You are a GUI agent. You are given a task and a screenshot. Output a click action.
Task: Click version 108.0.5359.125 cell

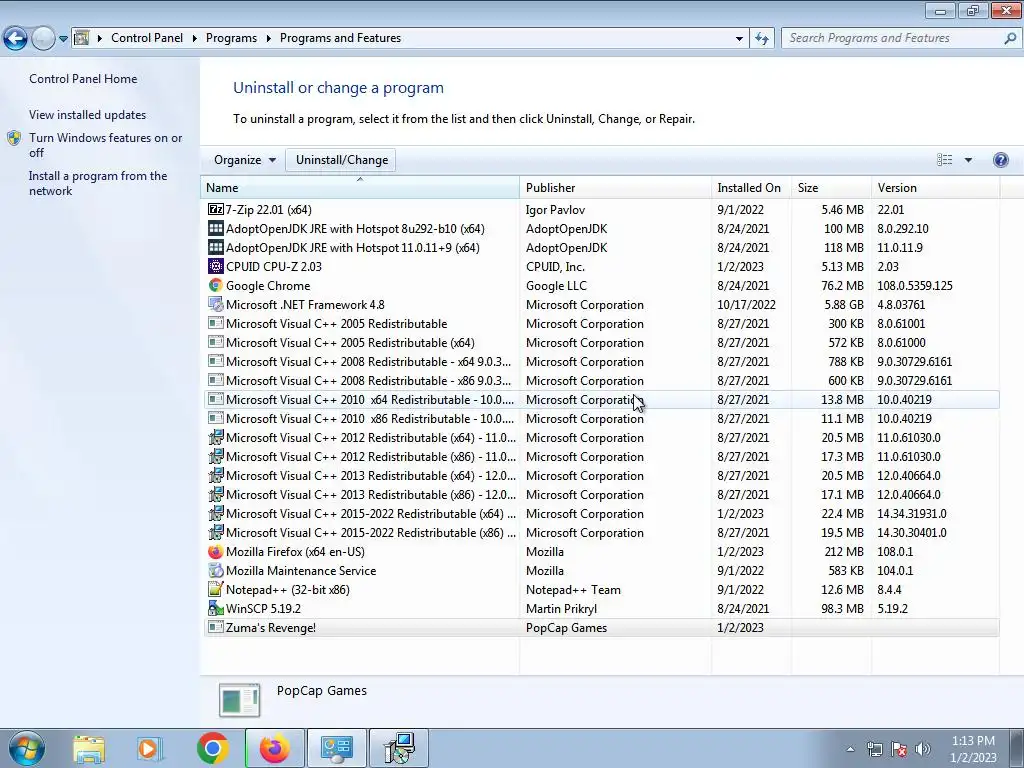[x=914, y=286]
